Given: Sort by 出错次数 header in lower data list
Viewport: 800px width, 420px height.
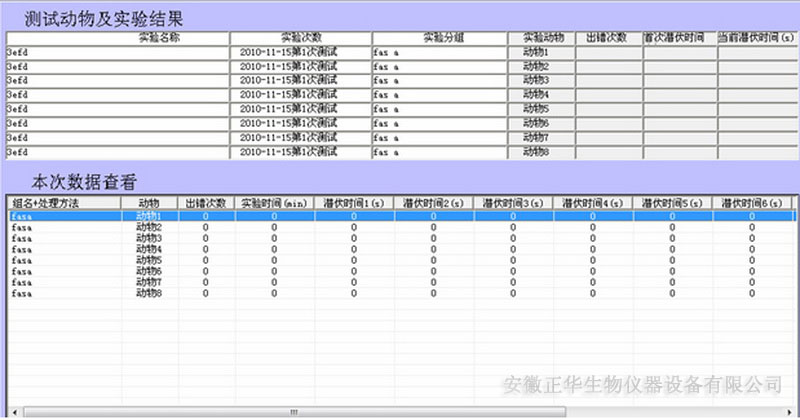Looking at the screenshot, I should (206, 203).
